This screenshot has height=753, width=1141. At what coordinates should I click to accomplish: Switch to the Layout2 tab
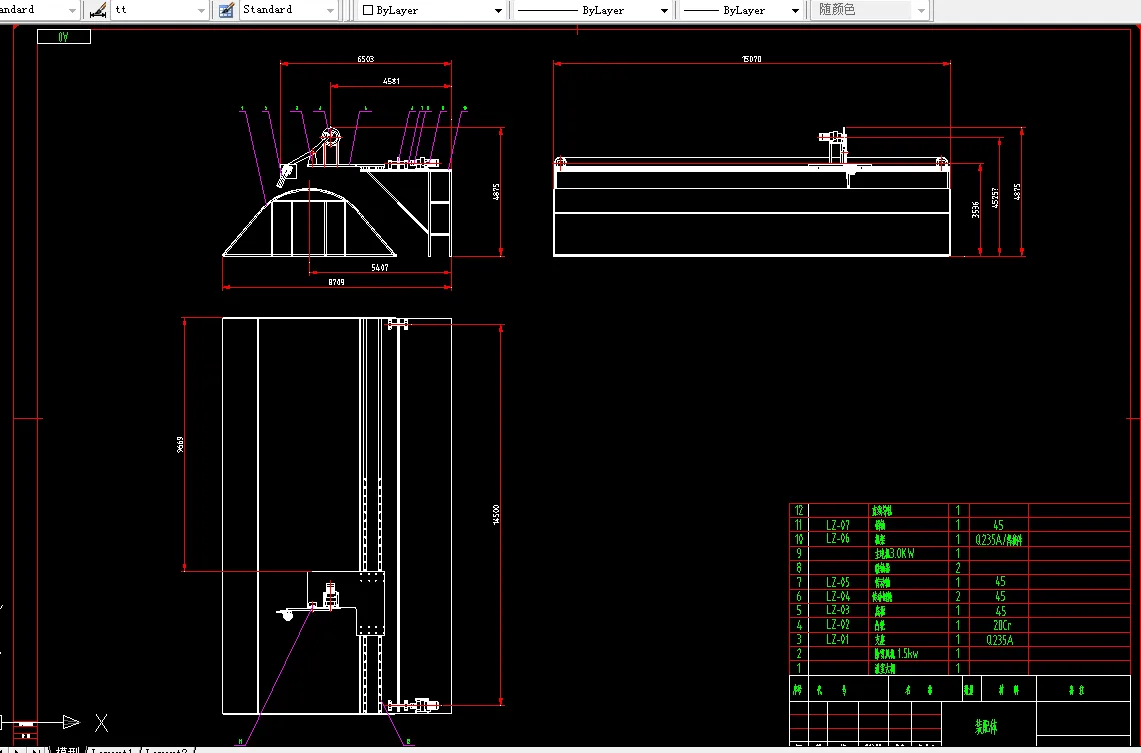[x=167, y=750]
